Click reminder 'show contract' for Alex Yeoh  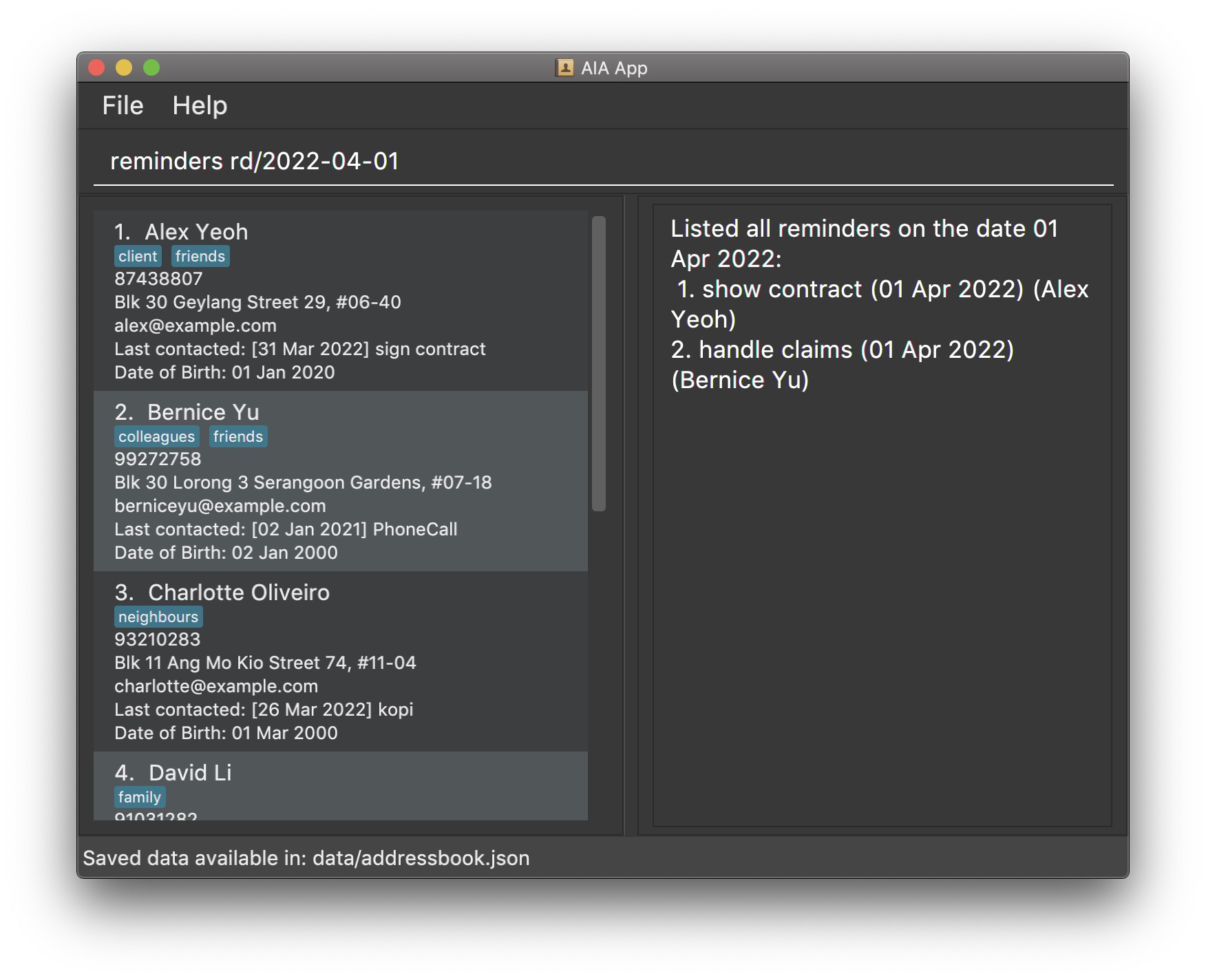pyautogui.click(x=880, y=304)
